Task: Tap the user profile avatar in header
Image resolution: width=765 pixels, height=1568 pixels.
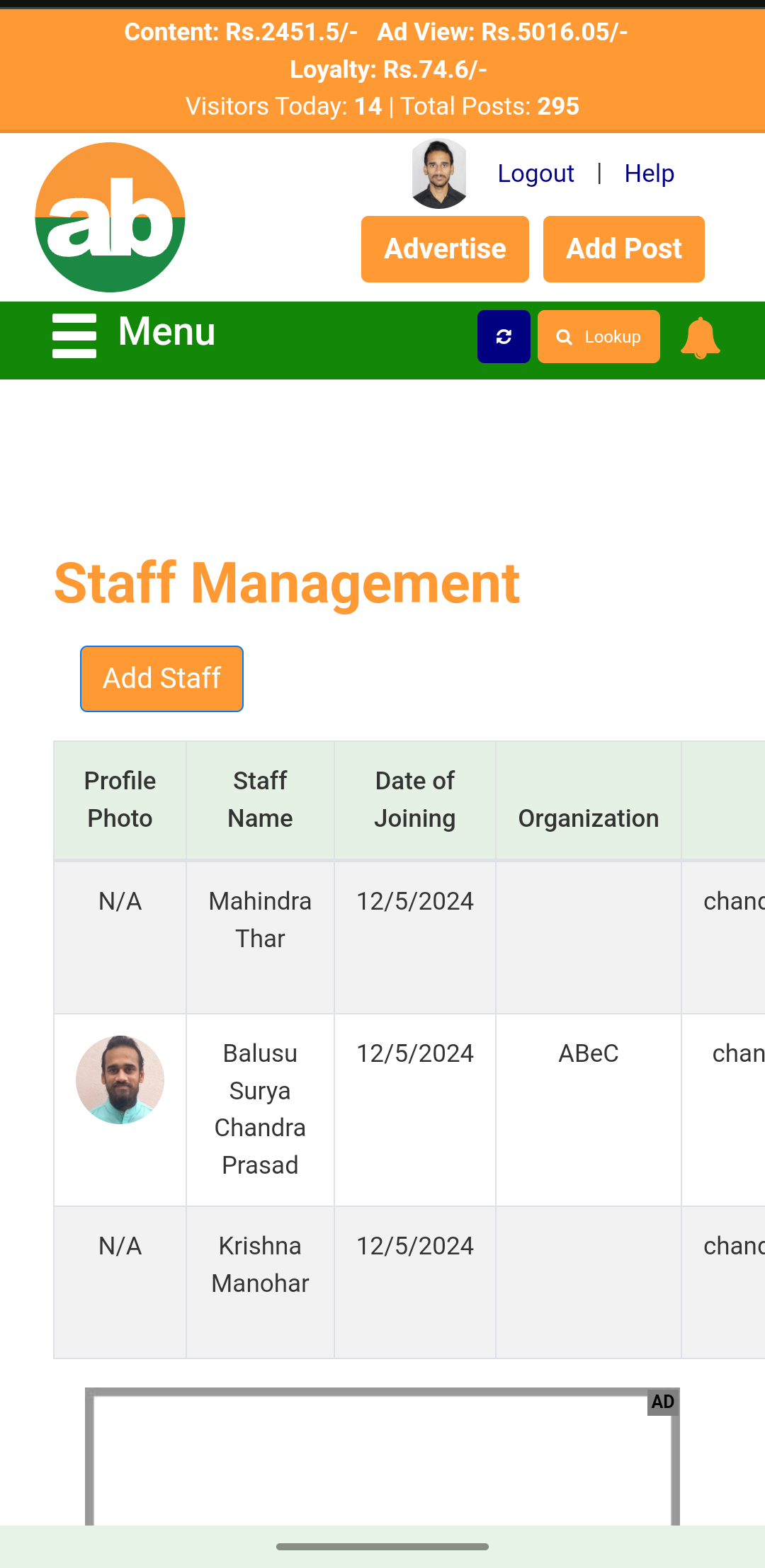Action: click(x=439, y=173)
